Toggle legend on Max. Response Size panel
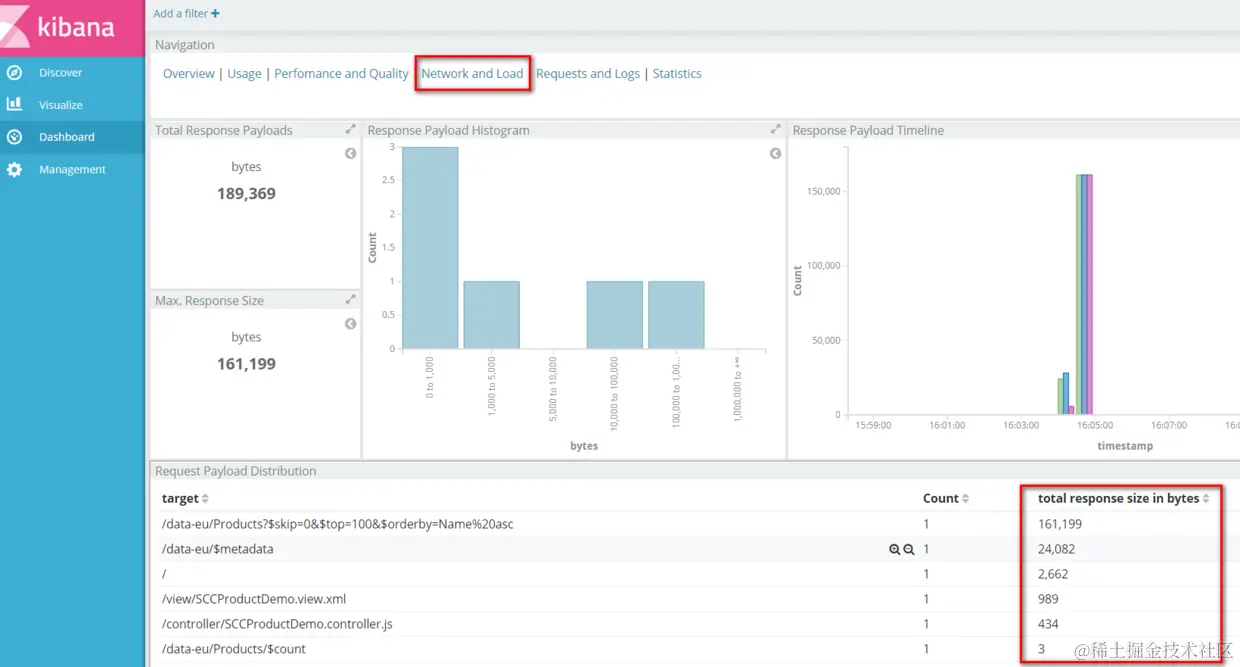Screen dimensions: 1240x667 coord(350,323)
